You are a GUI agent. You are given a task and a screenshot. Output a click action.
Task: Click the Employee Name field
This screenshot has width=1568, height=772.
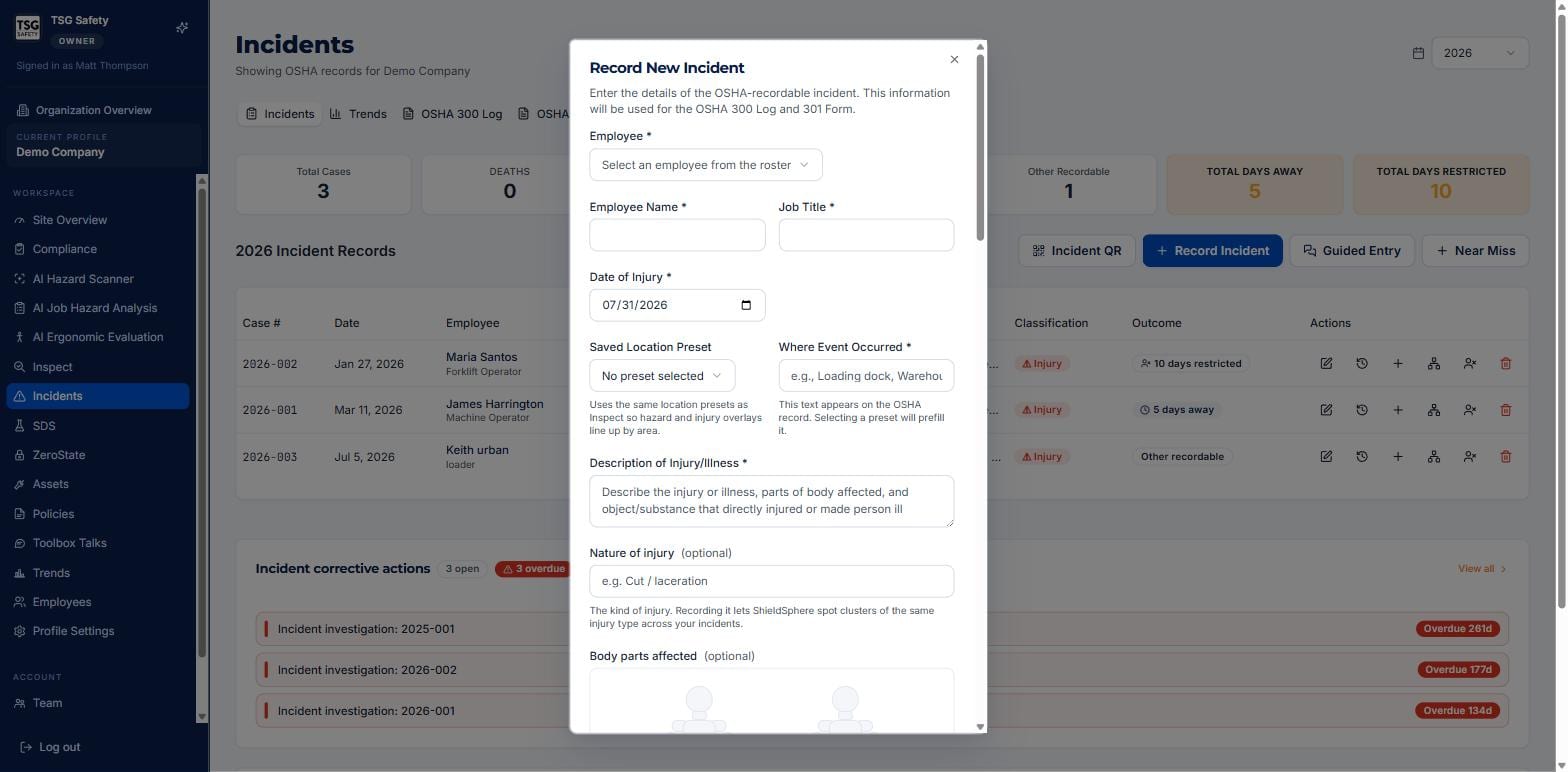[x=677, y=235]
